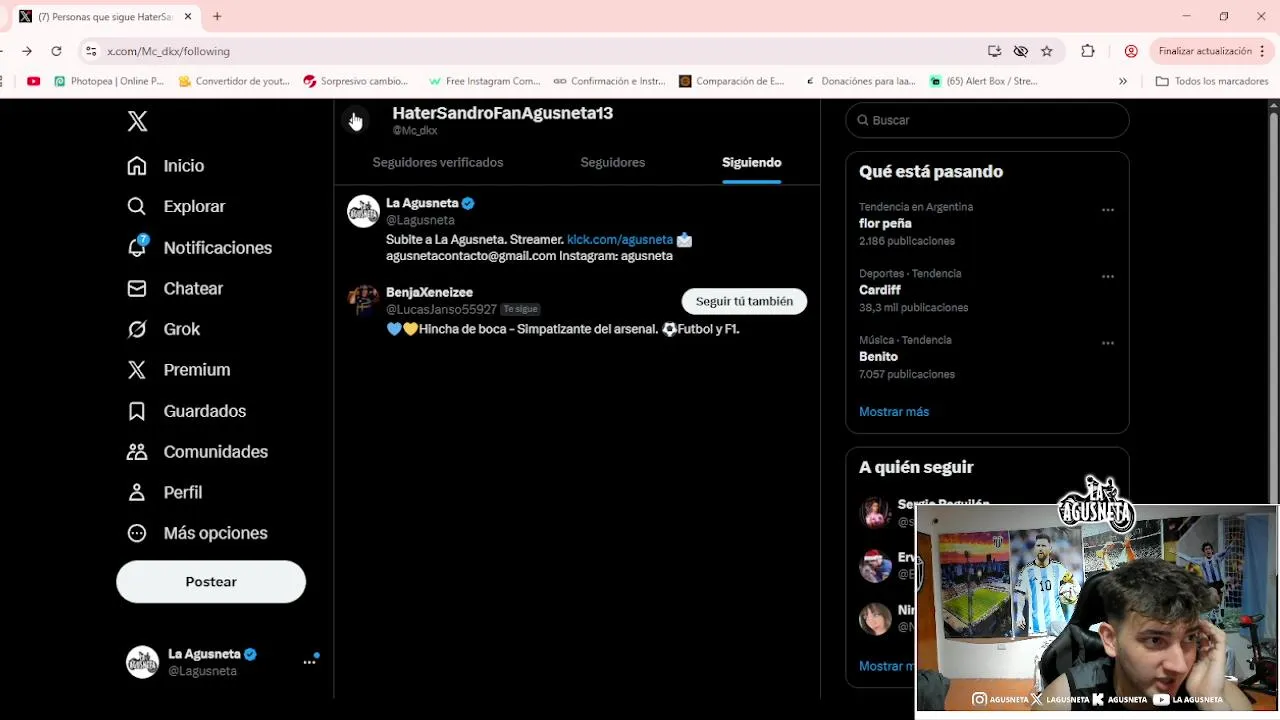Open BenjaXeneizee profile avatar
The width and height of the screenshot is (1280, 720).
point(363,300)
